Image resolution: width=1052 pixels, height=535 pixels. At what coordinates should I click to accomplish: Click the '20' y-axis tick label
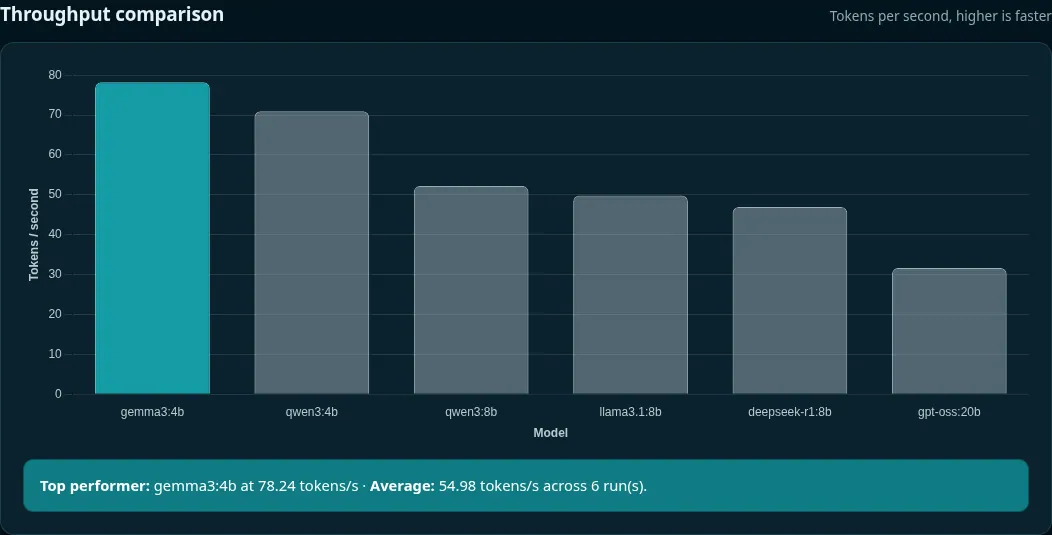point(55,314)
